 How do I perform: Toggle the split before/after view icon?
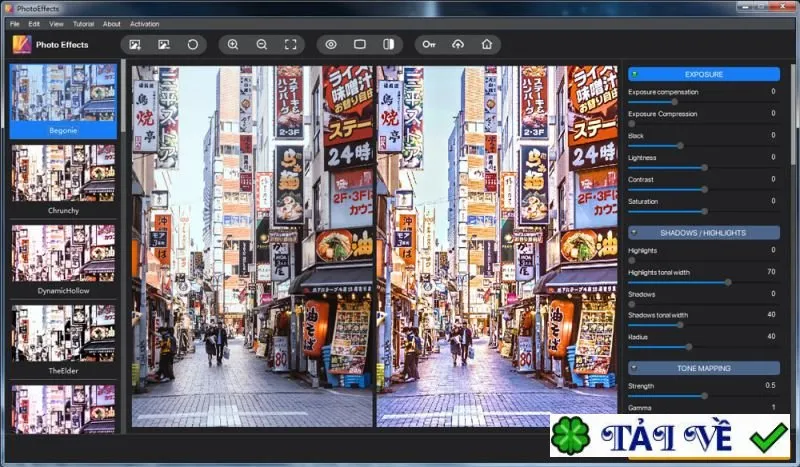point(389,44)
